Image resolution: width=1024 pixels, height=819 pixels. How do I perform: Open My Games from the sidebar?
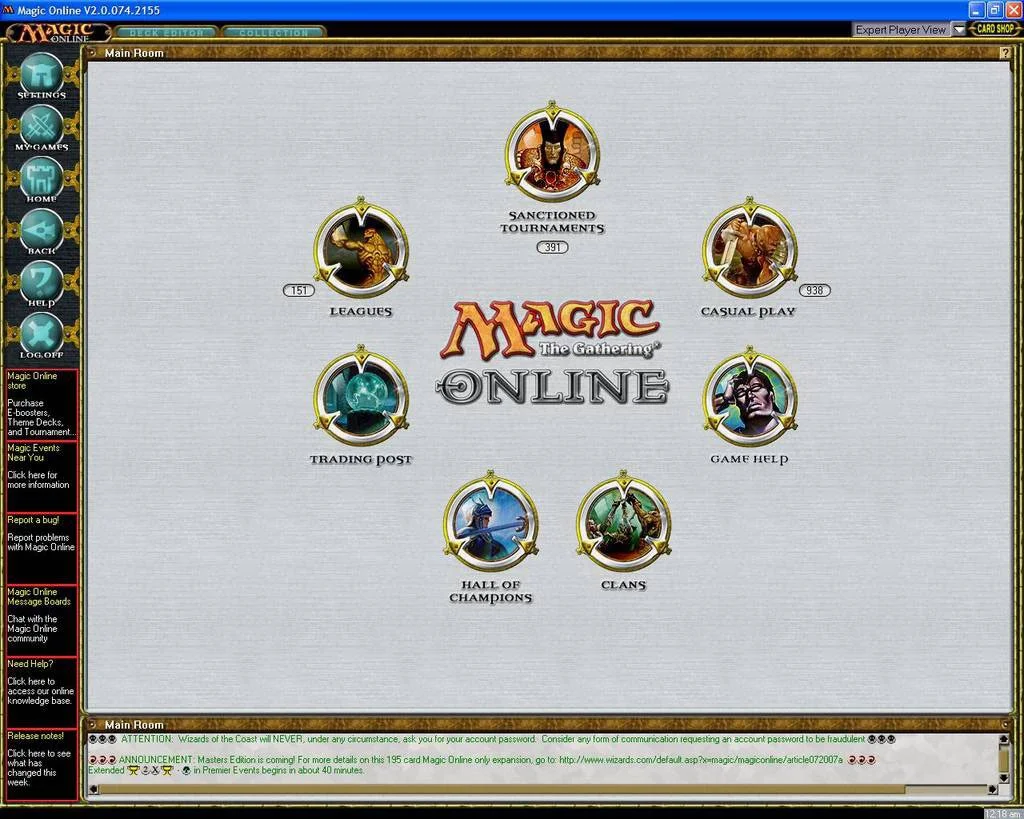point(41,126)
